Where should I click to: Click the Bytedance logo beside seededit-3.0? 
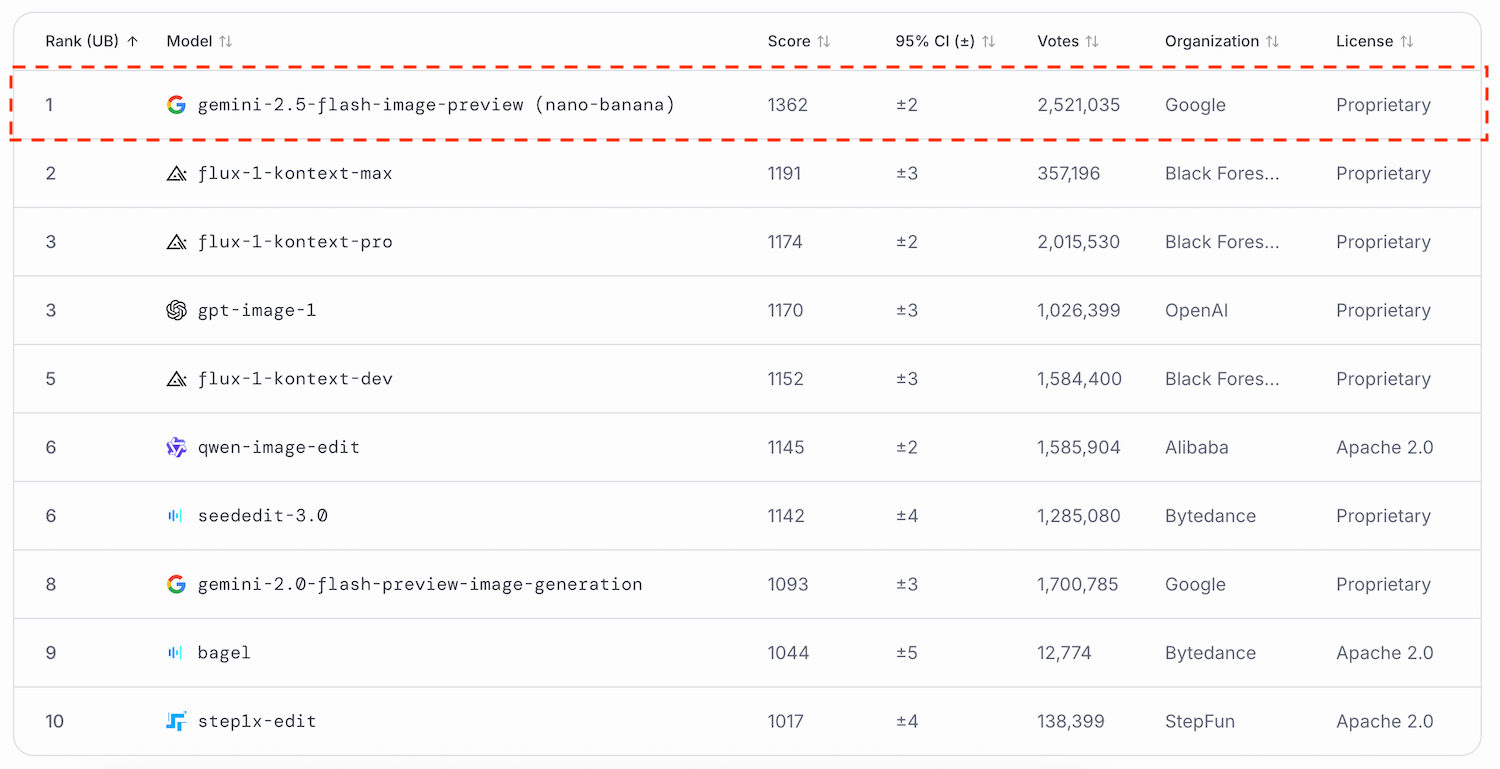click(176, 516)
